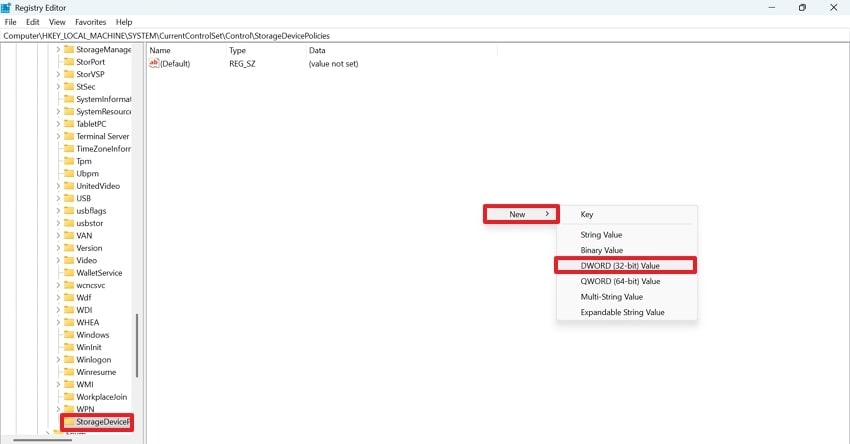The image size is (850, 444).
Task: Click the (value not set) data cell
Action: (333, 63)
